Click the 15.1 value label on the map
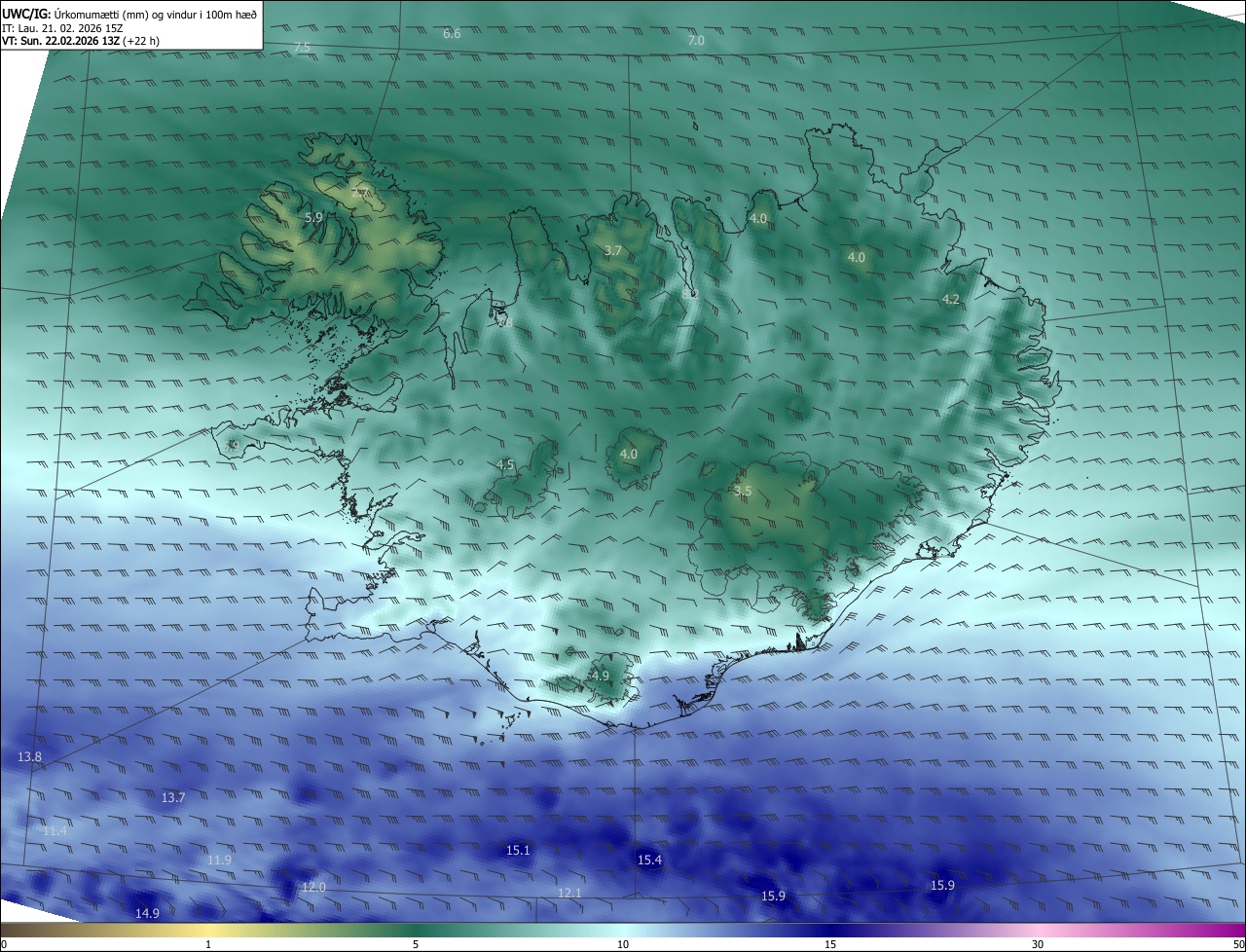Viewport: 1246px width, 952px height. coord(519,851)
